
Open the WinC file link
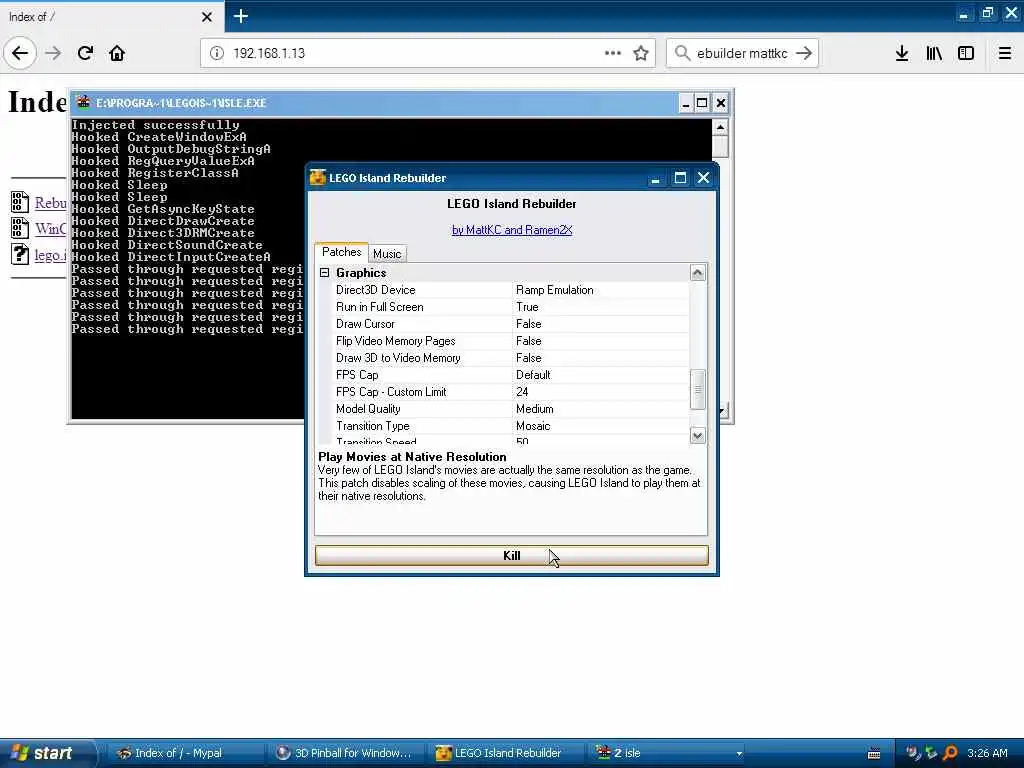[x=50, y=229]
